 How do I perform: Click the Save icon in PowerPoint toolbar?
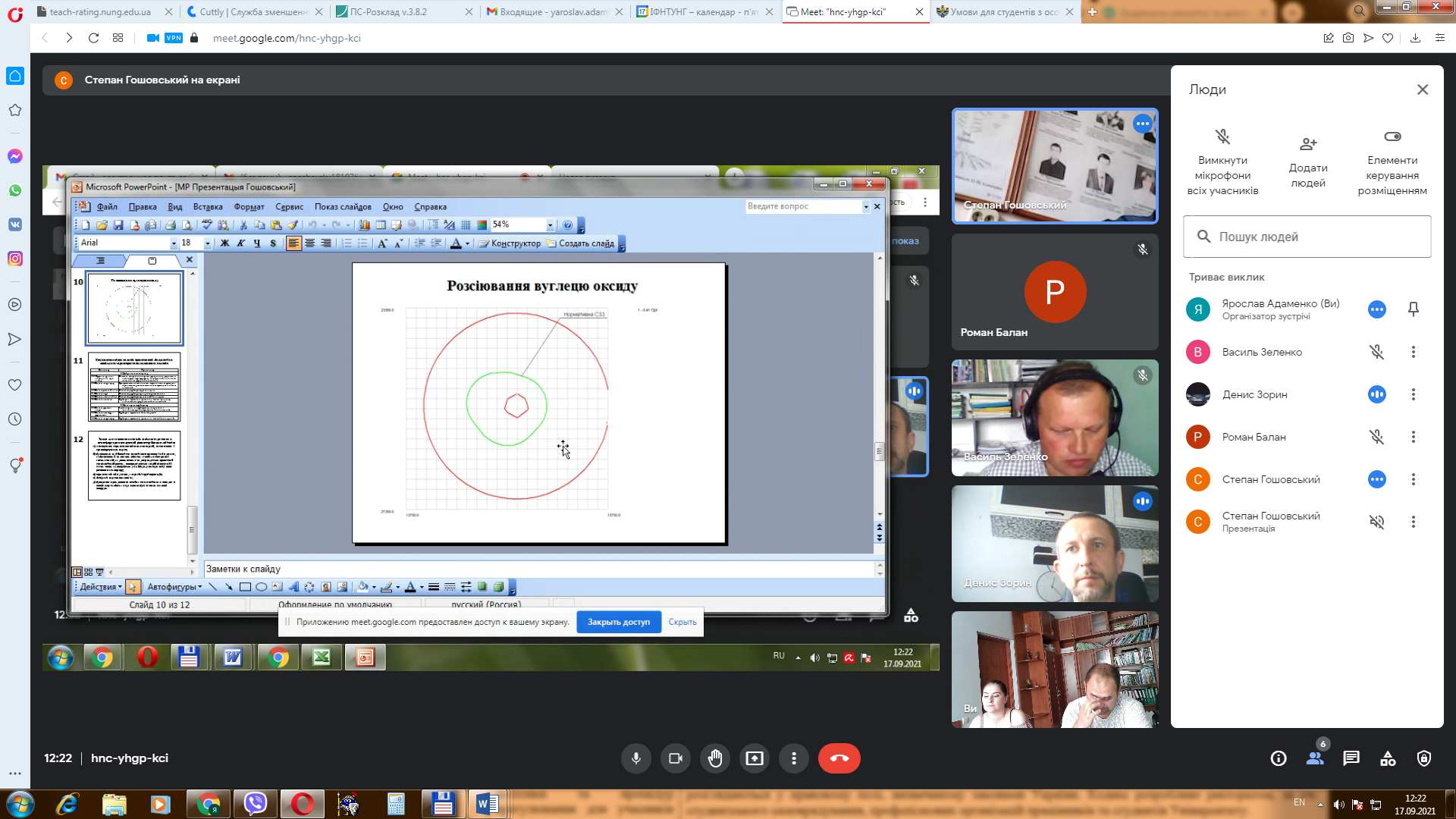coord(118,225)
